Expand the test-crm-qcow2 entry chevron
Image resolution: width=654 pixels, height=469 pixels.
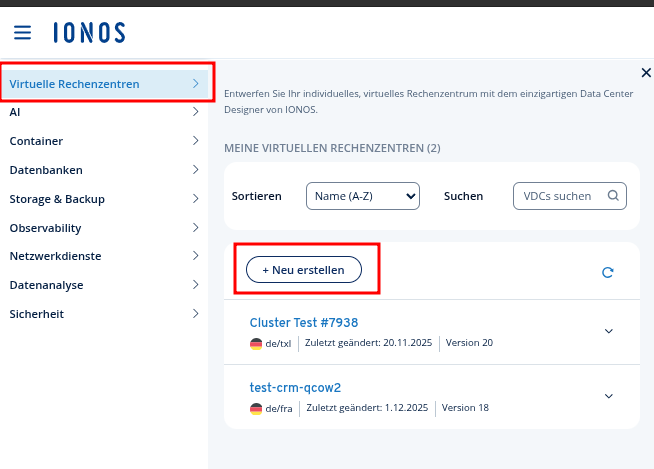pos(609,396)
